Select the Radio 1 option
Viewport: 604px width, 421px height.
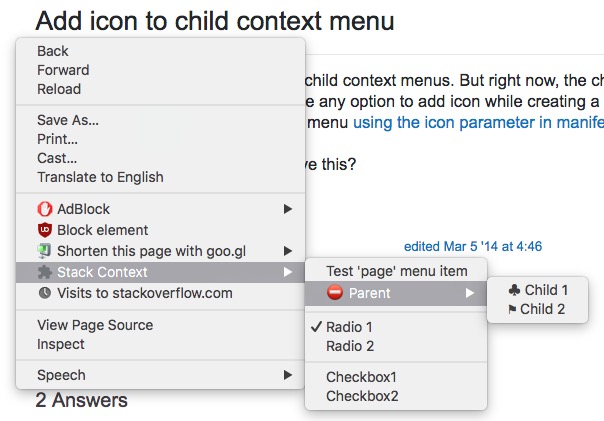[349, 327]
